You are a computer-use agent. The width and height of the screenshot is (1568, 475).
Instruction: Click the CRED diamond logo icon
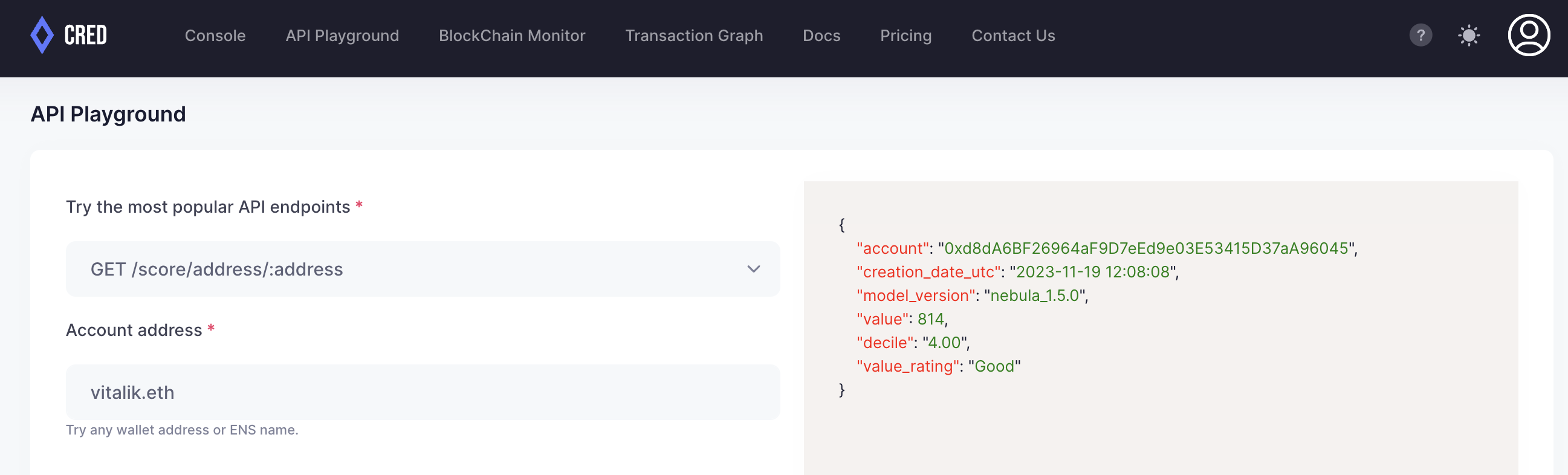(x=42, y=35)
